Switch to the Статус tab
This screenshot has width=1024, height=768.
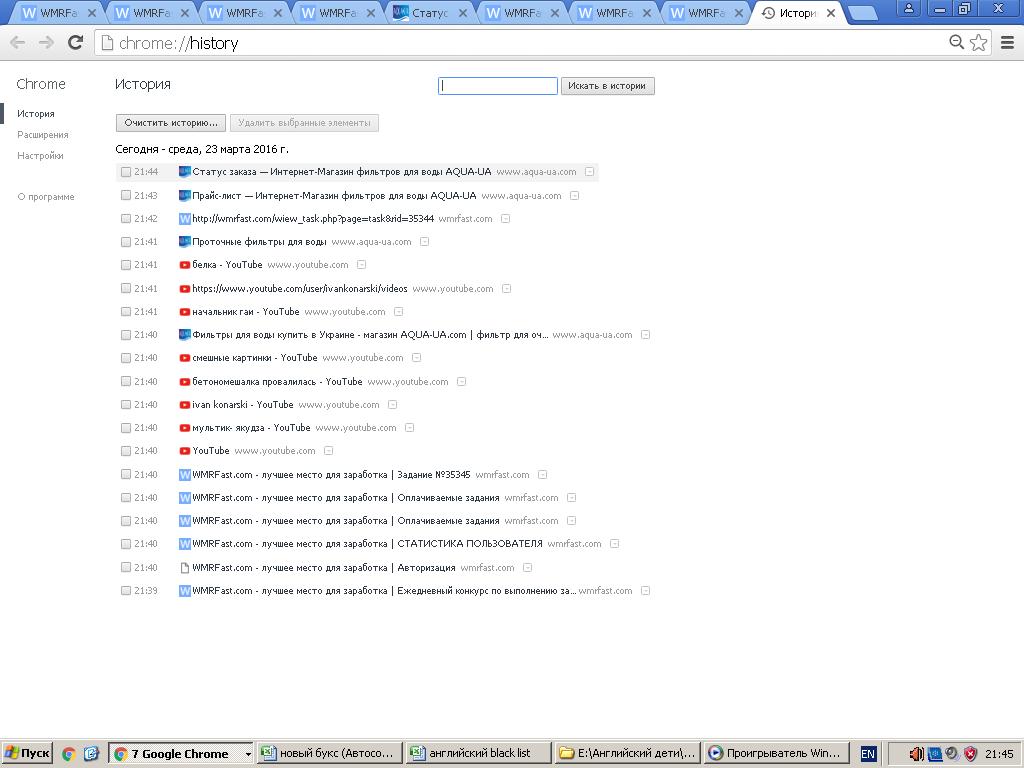[430, 12]
